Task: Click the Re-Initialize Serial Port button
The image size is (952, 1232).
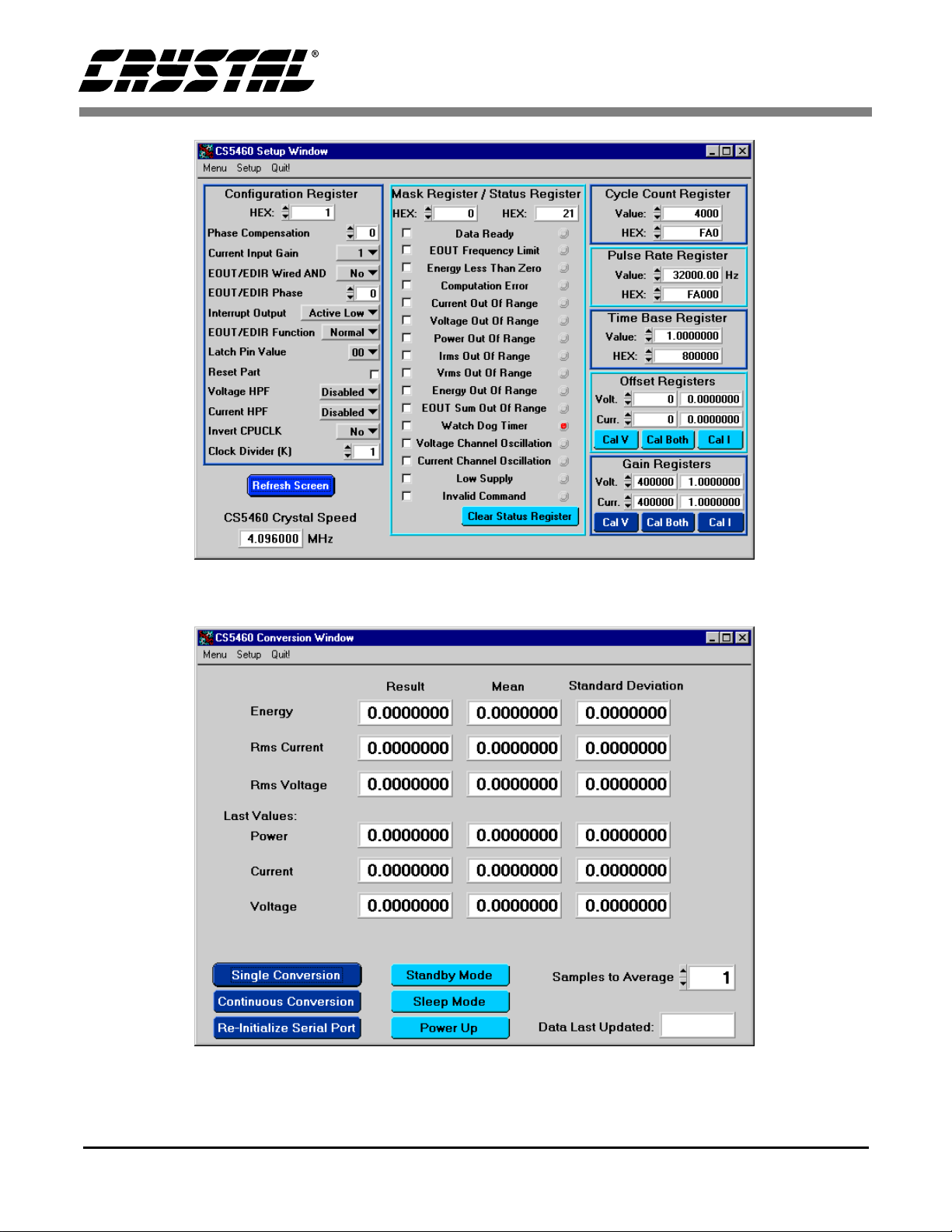Action: point(287,1028)
